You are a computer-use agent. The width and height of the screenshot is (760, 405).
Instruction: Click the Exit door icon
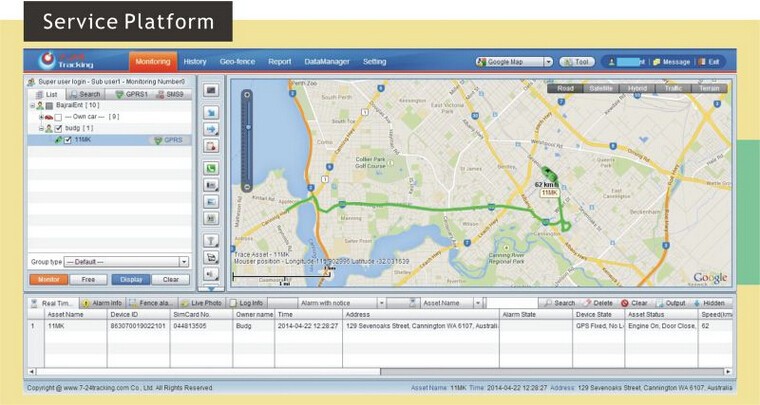coord(702,62)
